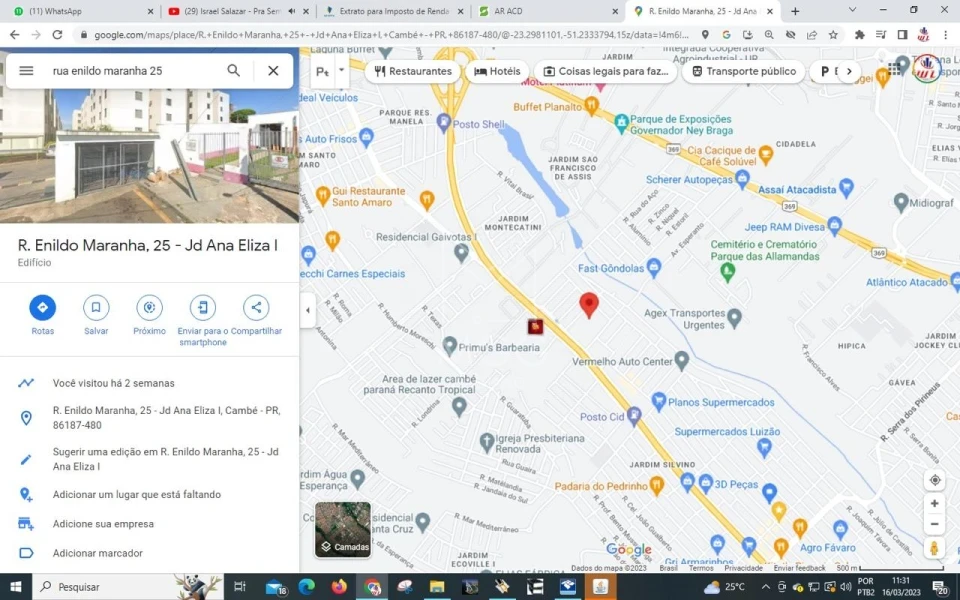Image resolution: width=960 pixels, height=600 pixels.
Task: Switch to the WhatsApp browser tab
Action: coord(83,11)
